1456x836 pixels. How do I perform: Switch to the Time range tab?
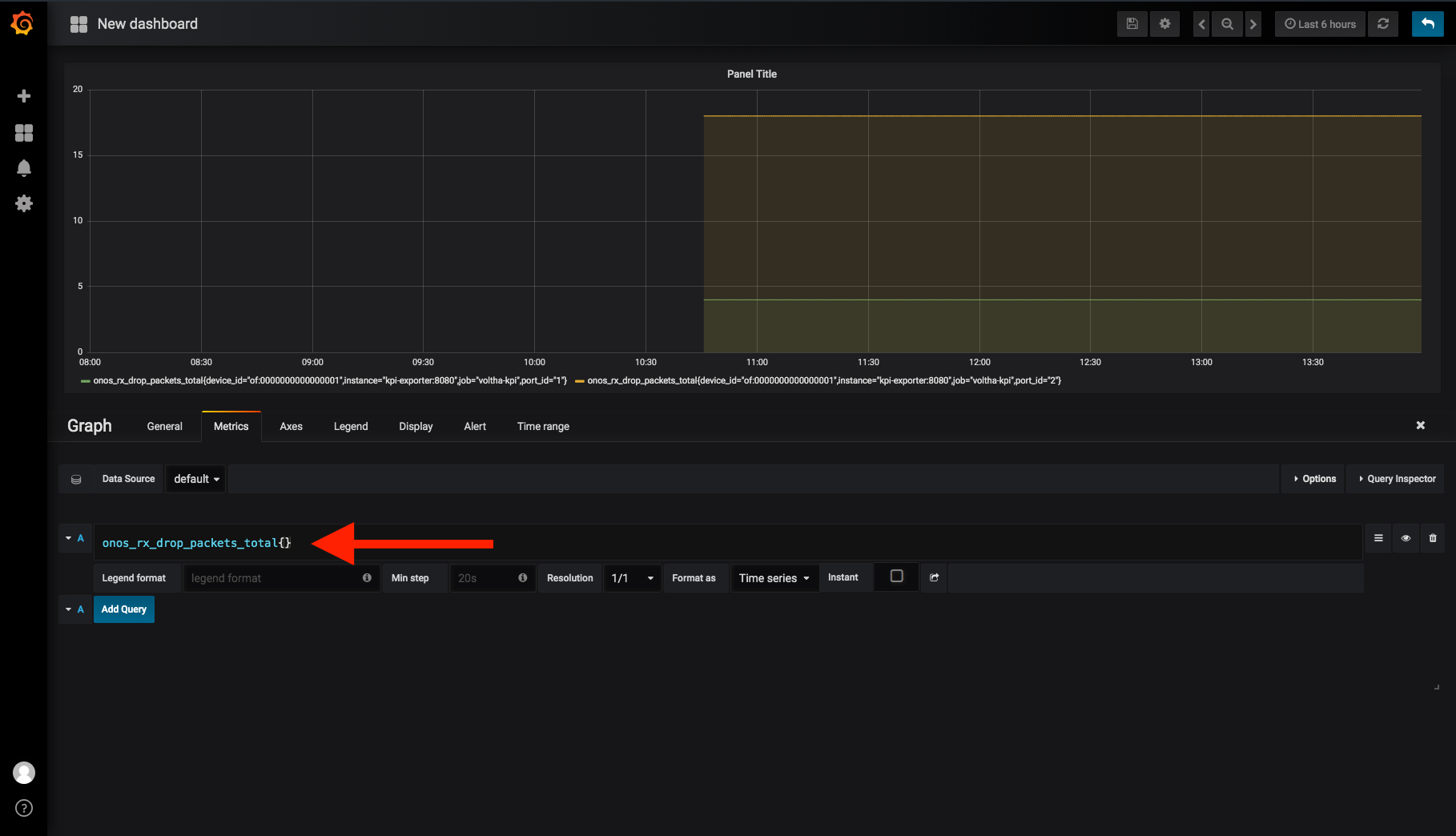click(x=543, y=426)
